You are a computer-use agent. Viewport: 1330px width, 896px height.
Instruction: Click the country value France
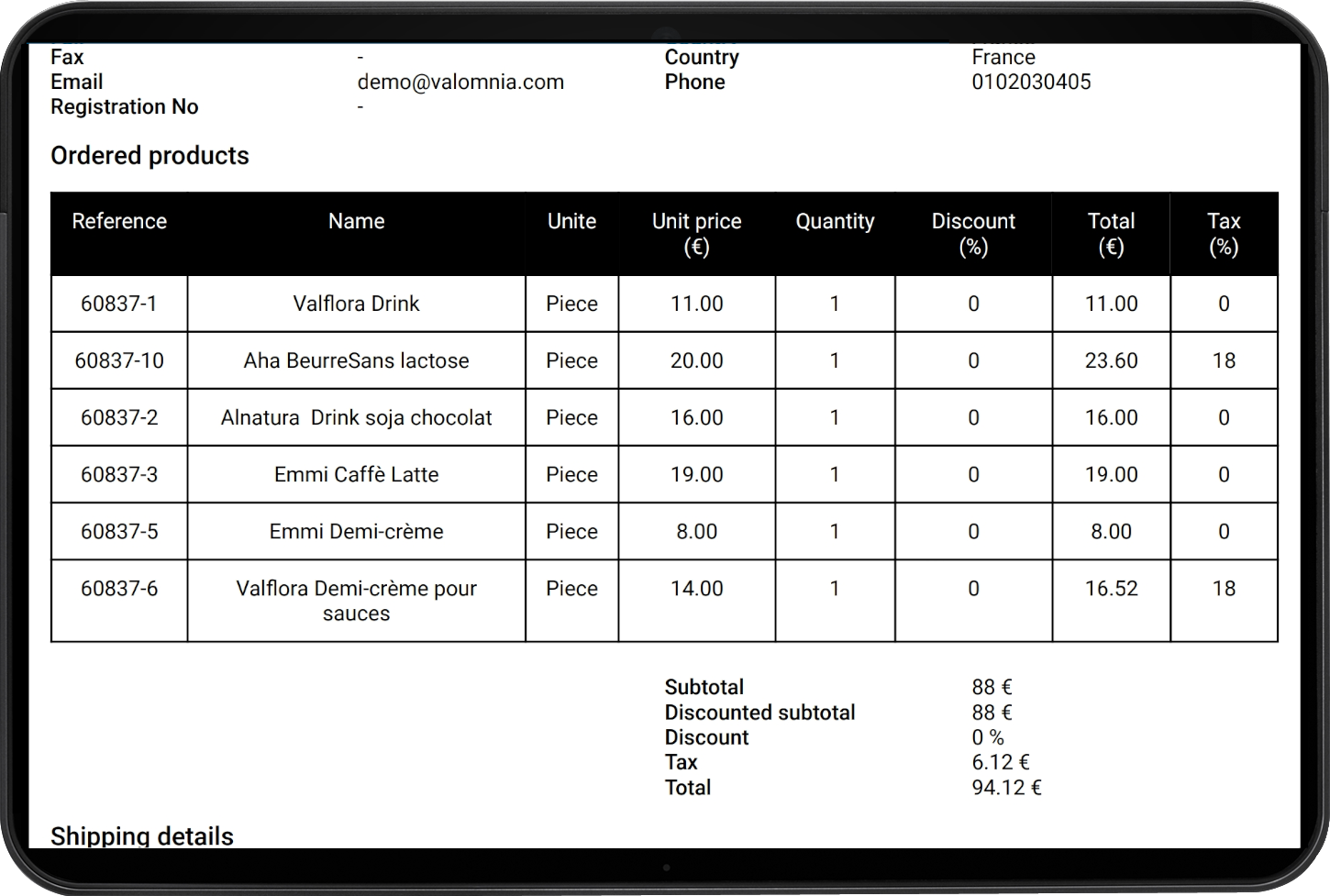(x=1003, y=57)
